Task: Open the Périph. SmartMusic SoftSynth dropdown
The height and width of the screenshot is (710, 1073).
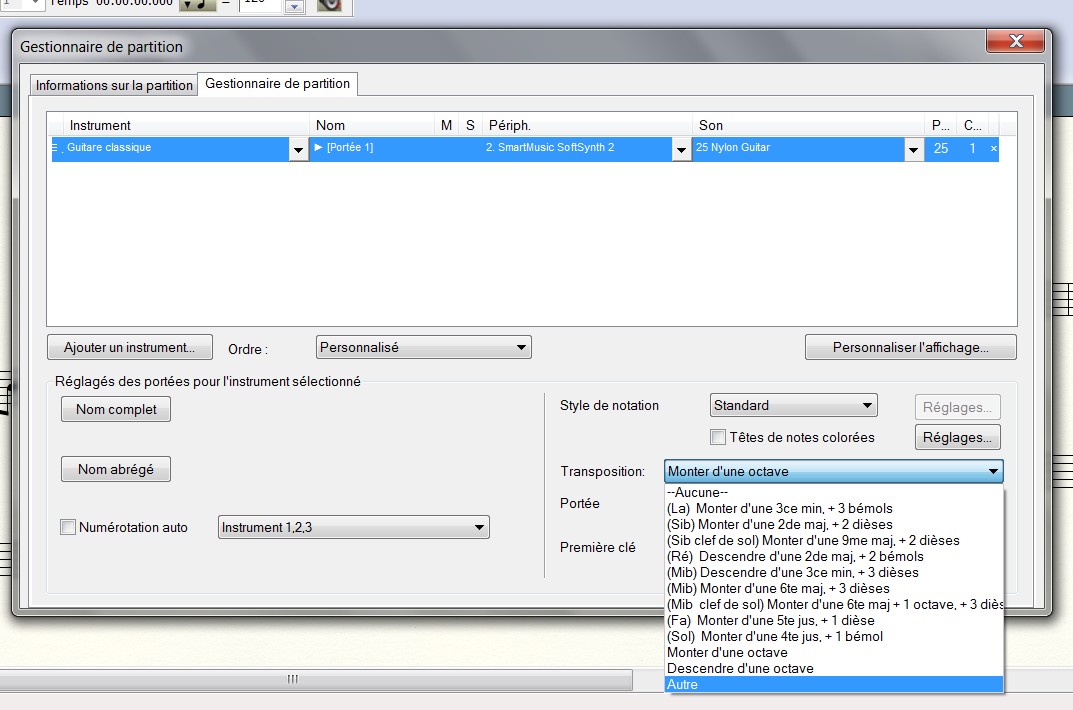Action: (681, 150)
